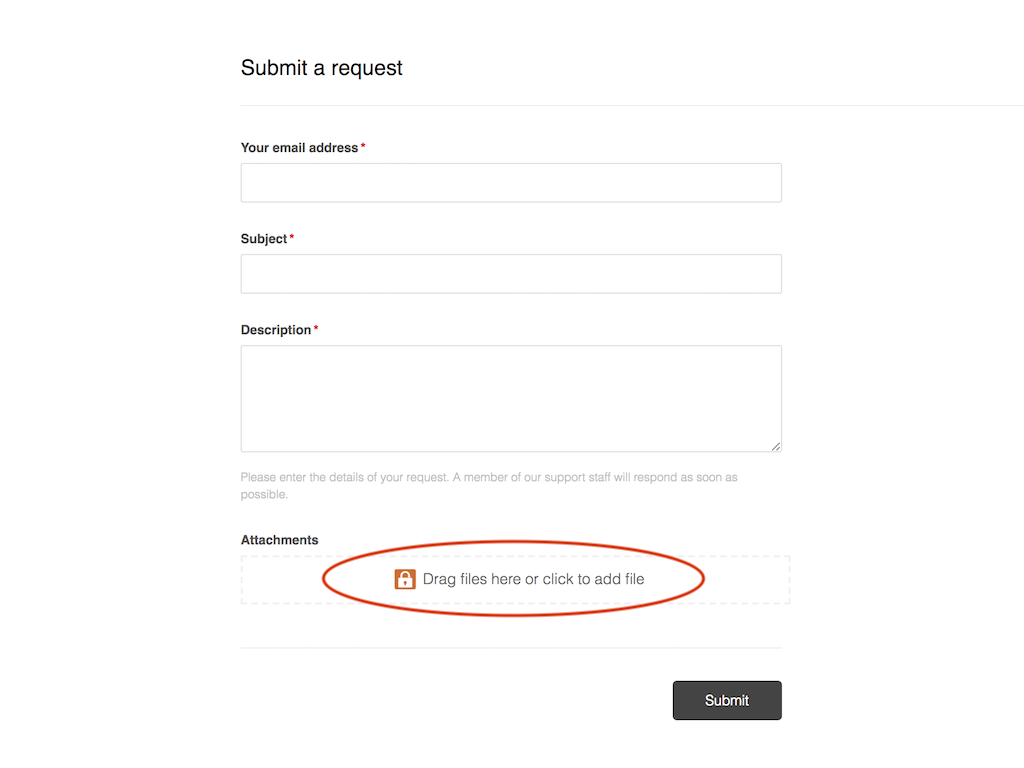The height and width of the screenshot is (768, 1024).
Task: Click the red asterisk next to Subject
Action: pos(292,239)
